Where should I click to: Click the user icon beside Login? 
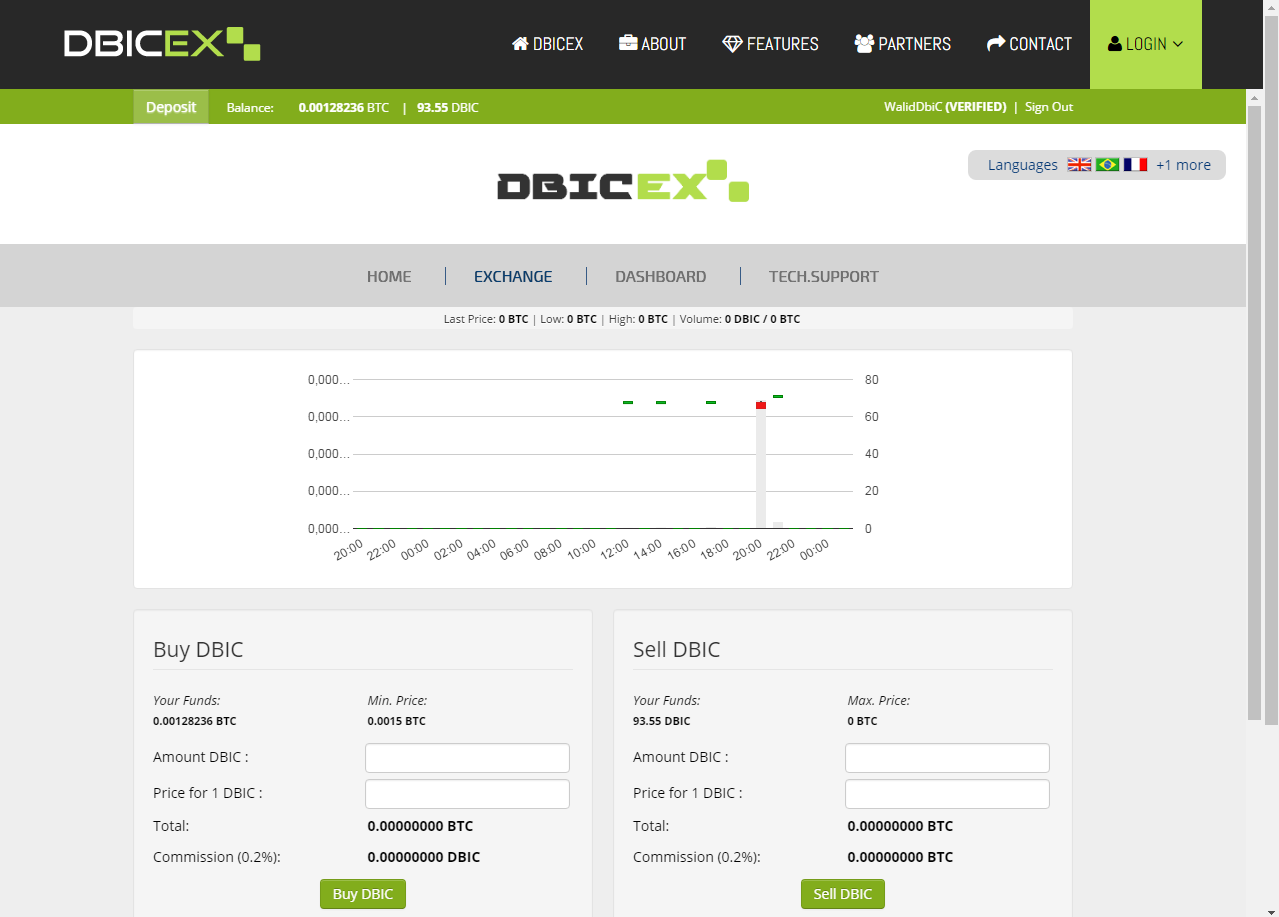pos(1115,44)
